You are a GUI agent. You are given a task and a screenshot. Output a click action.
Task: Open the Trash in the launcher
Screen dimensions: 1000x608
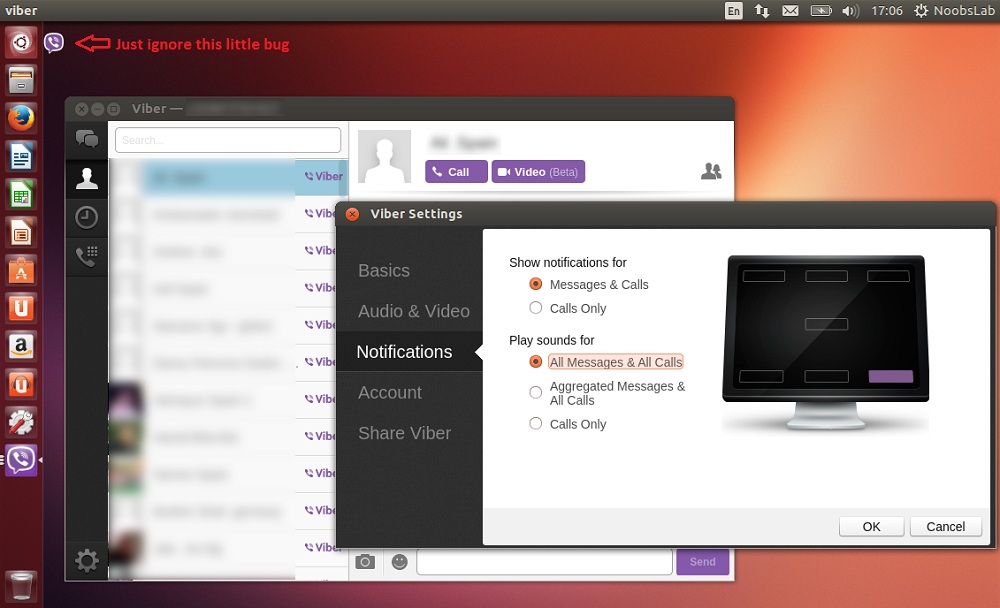[x=21, y=586]
